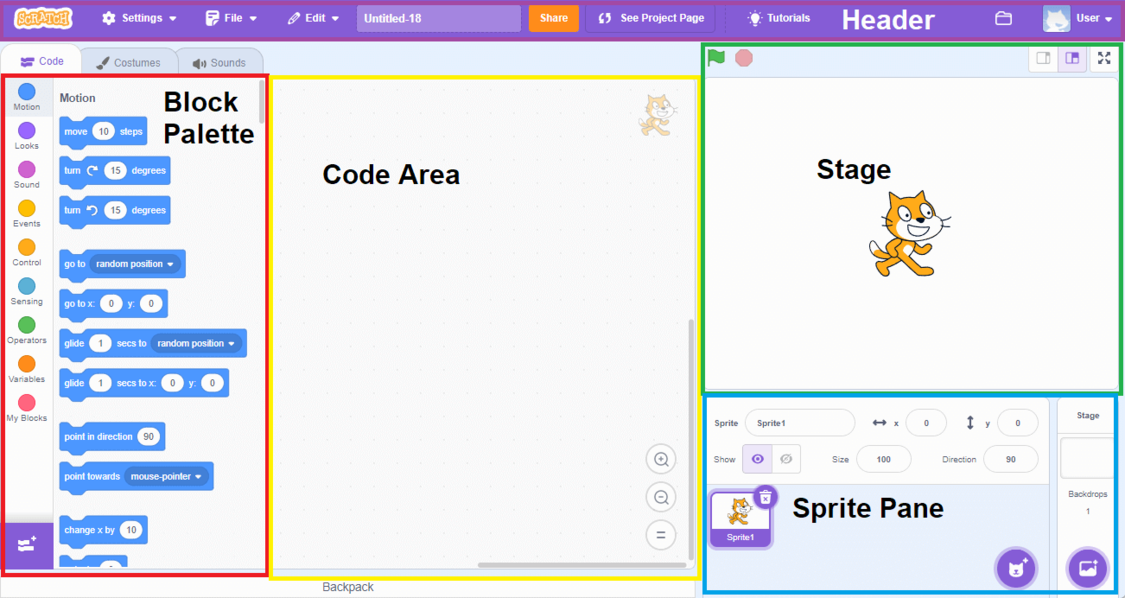Click the orange Share button

(x=554, y=19)
